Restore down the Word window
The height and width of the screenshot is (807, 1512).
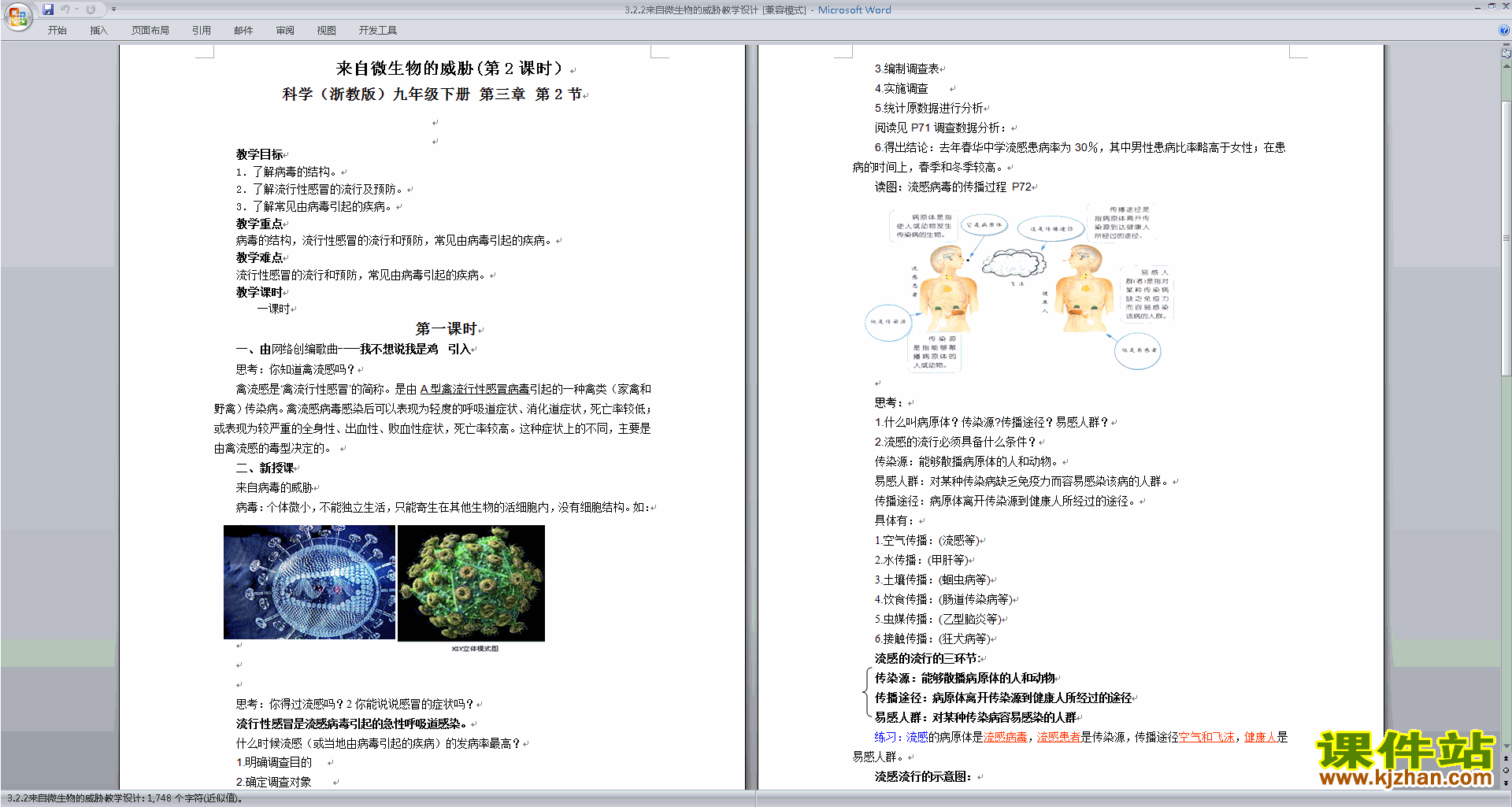pyautogui.click(x=1492, y=7)
